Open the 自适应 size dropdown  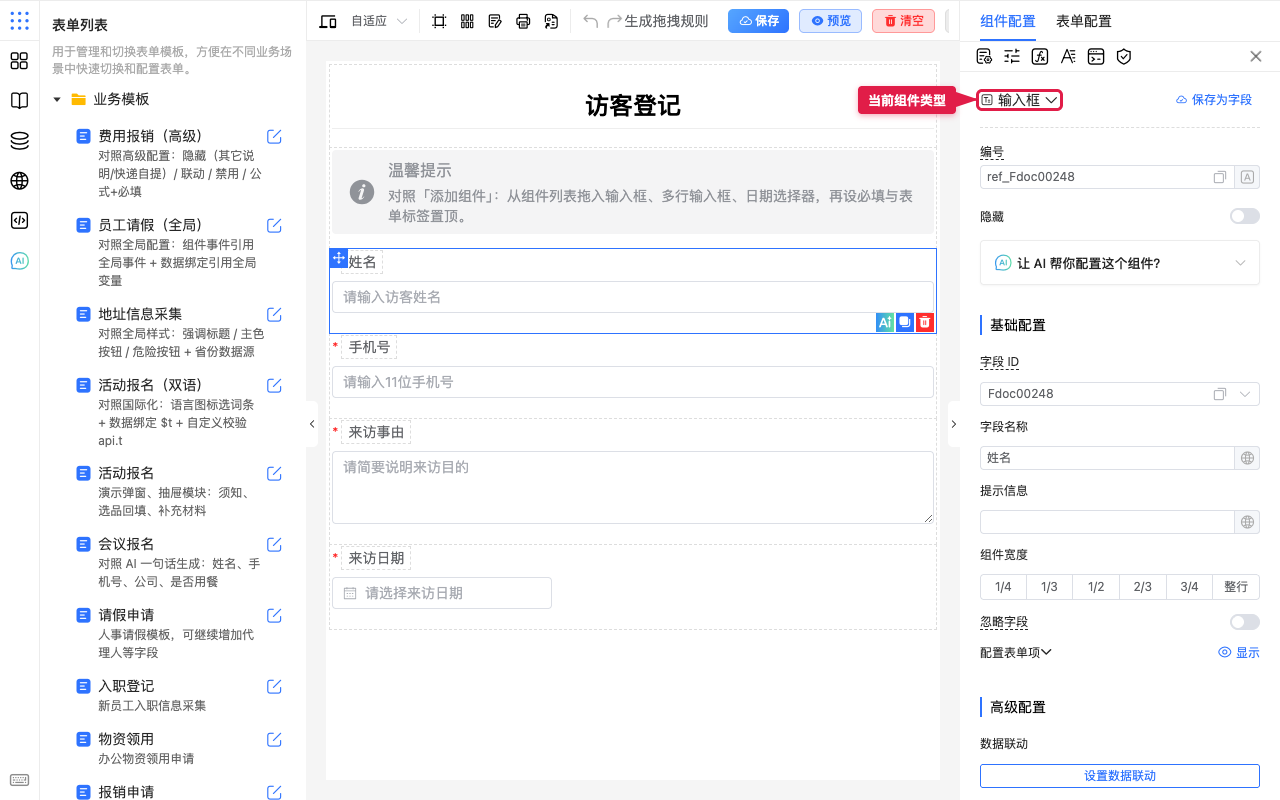pos(378,21)
